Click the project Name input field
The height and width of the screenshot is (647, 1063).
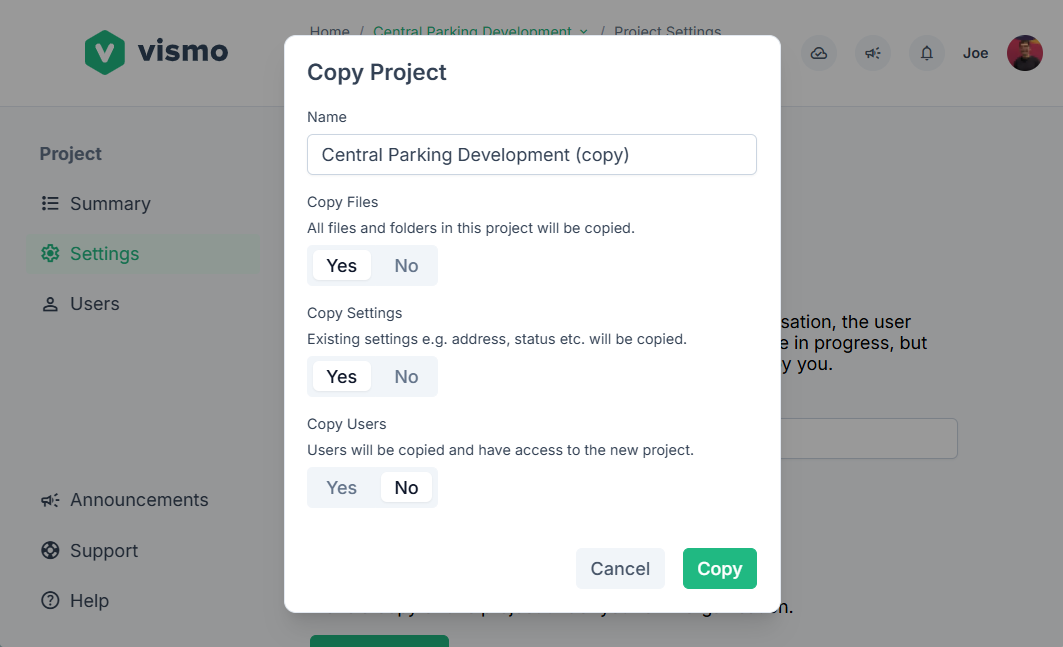tap(531, 155)
